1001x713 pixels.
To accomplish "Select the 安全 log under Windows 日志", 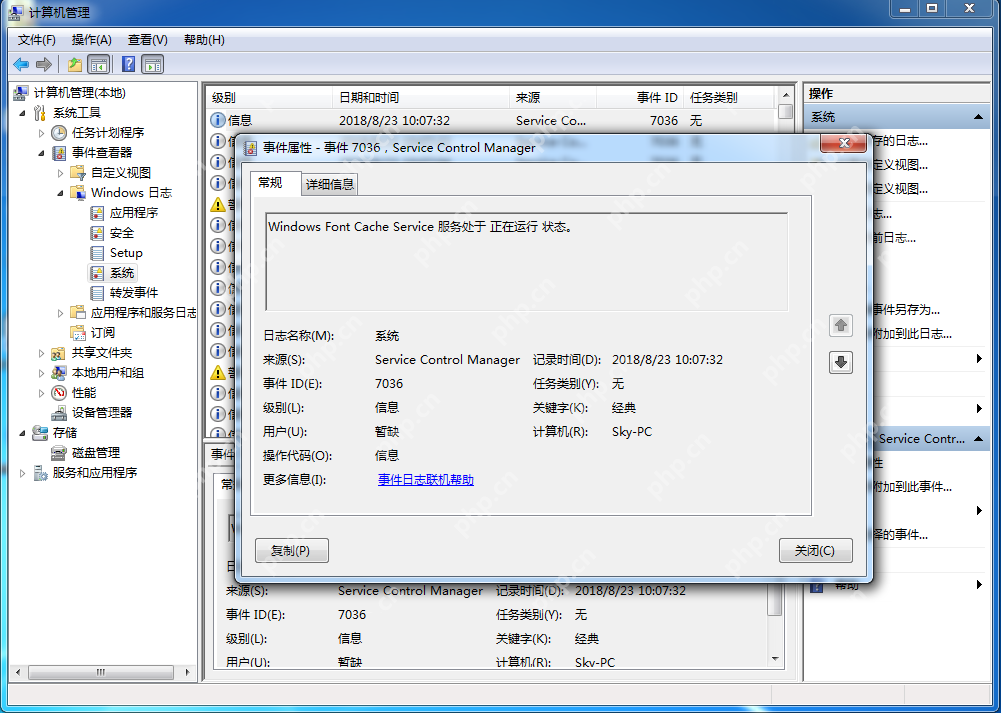I will click(121, 232).
